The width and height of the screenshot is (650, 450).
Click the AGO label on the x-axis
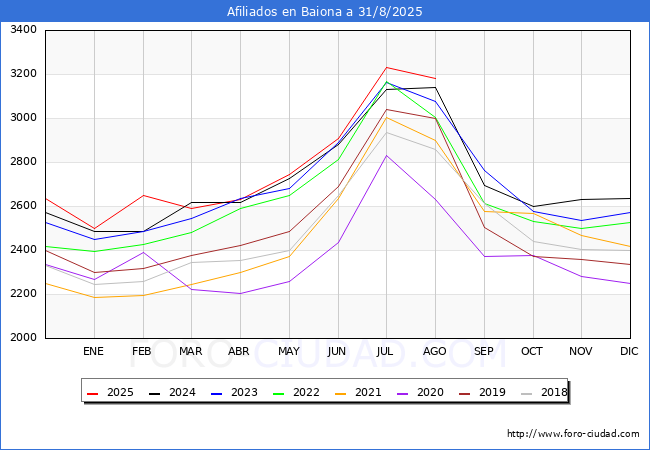tap(435, 351)
